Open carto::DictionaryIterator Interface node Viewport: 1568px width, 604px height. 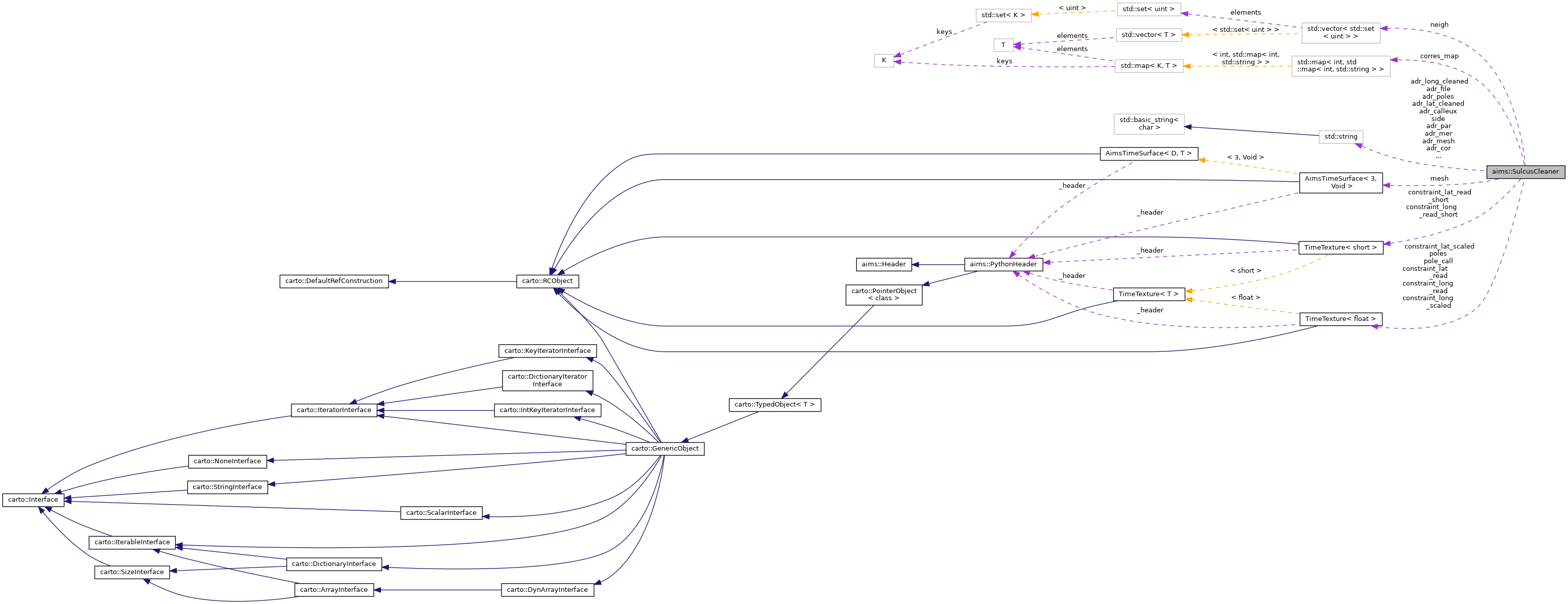click(547, 381)
